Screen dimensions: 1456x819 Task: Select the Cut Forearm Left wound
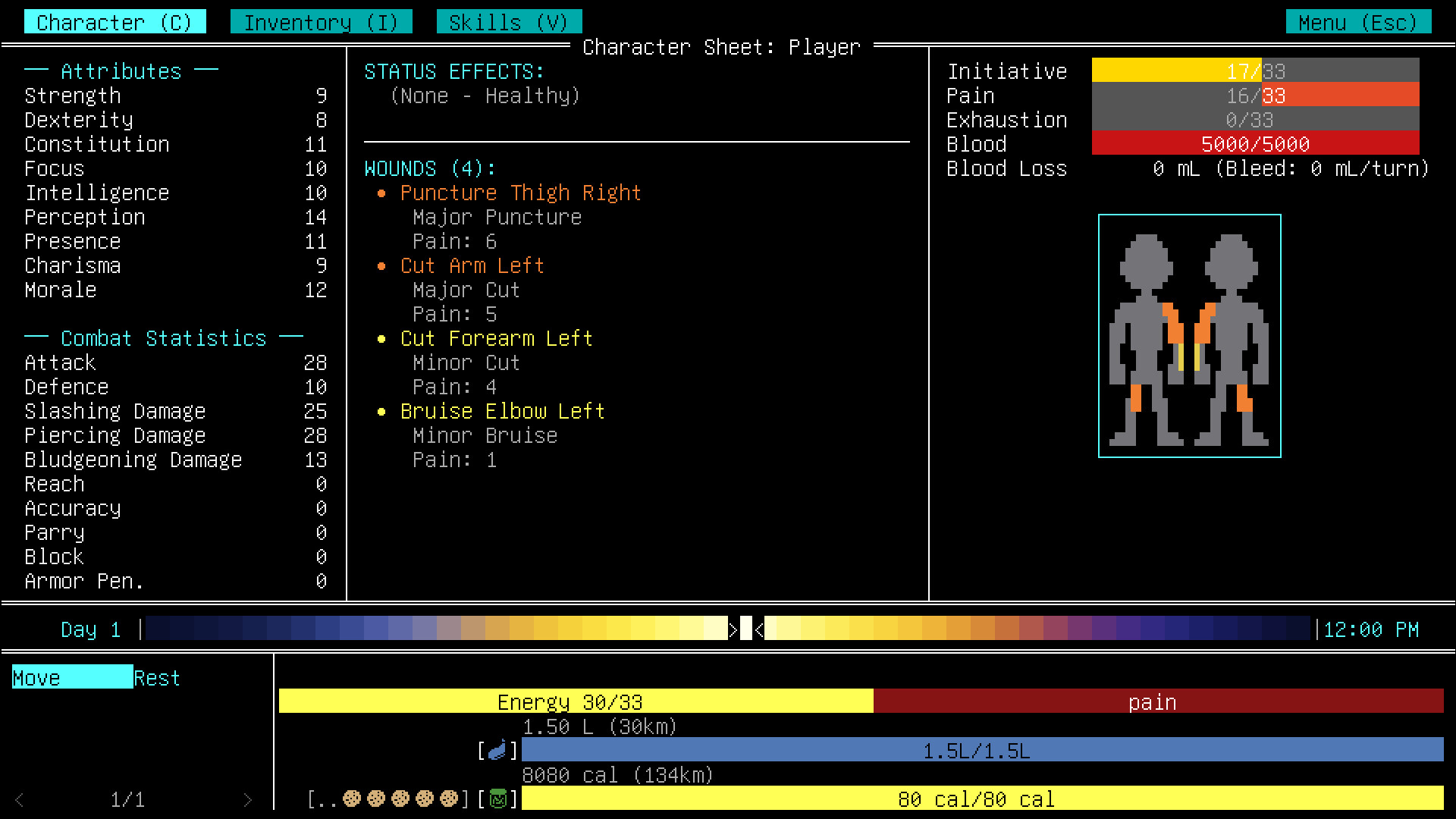[496, 338]
